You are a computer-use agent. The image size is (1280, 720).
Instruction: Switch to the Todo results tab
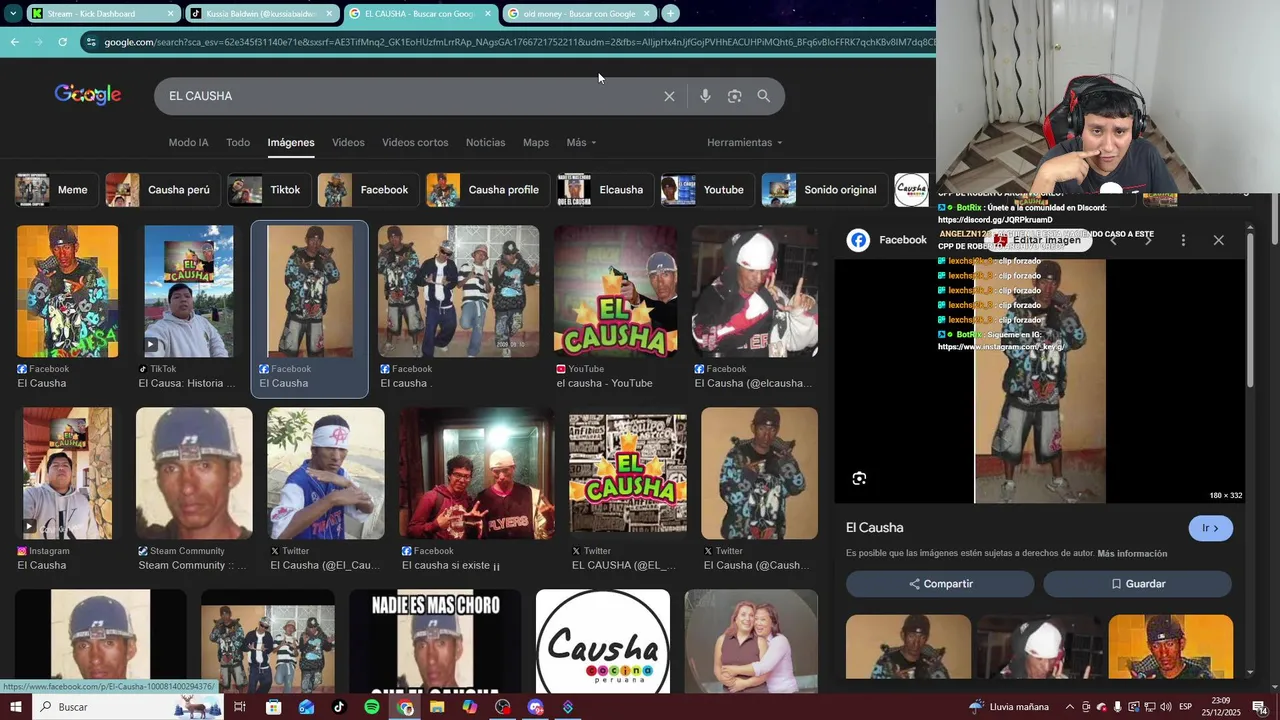tap(238, 142)
